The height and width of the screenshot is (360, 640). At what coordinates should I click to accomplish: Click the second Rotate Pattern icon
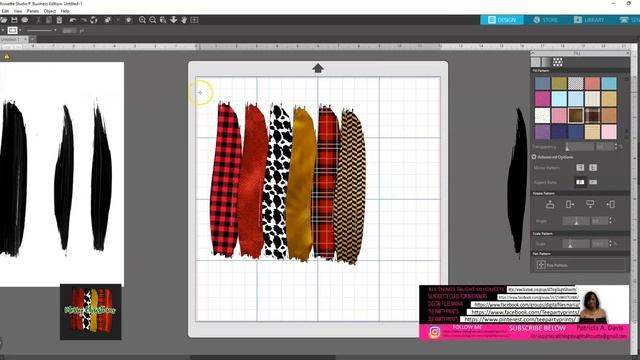[x=570, y=204]
